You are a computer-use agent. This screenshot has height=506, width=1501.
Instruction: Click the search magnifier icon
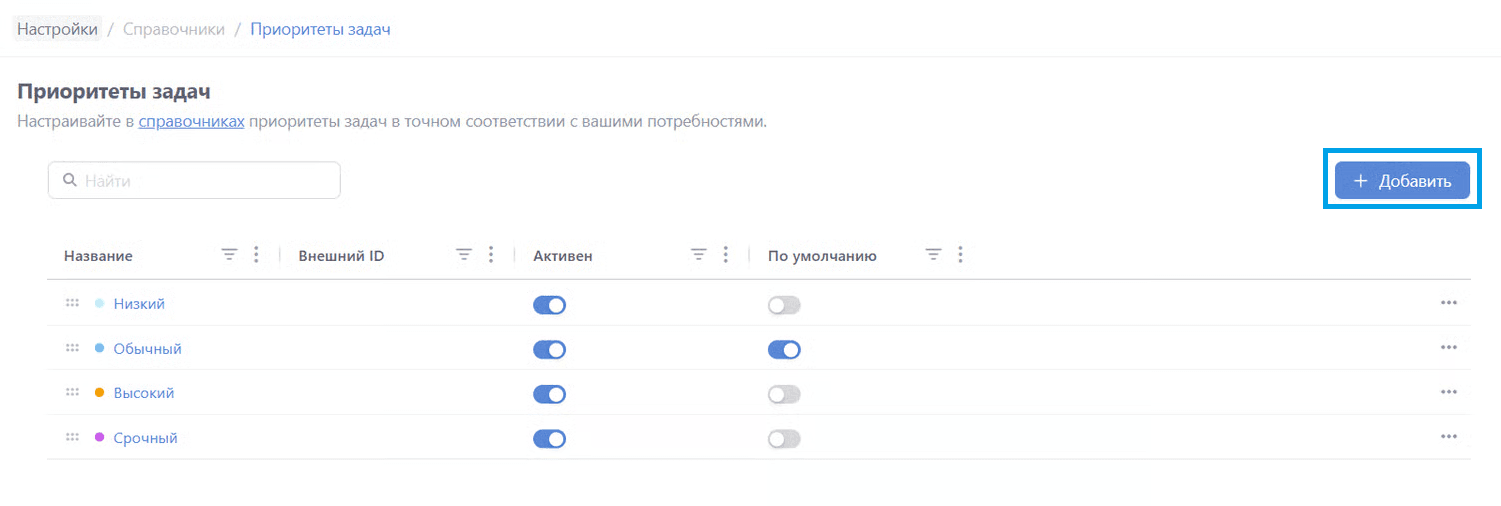70,181
